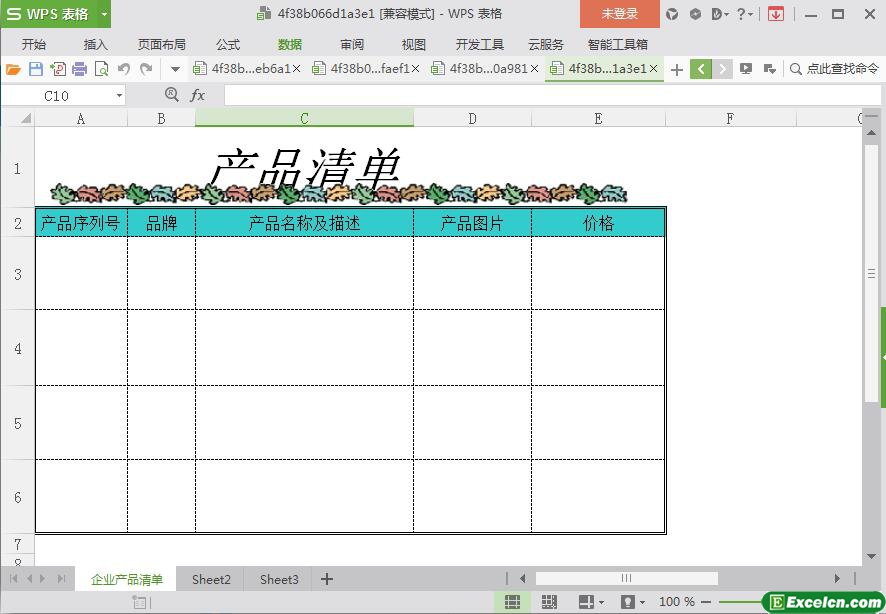This screenshot has width=886, height=614.
Task: Expand the quick access toolbar dropdown
Action: pyautogui.click(x=175, y=69)
